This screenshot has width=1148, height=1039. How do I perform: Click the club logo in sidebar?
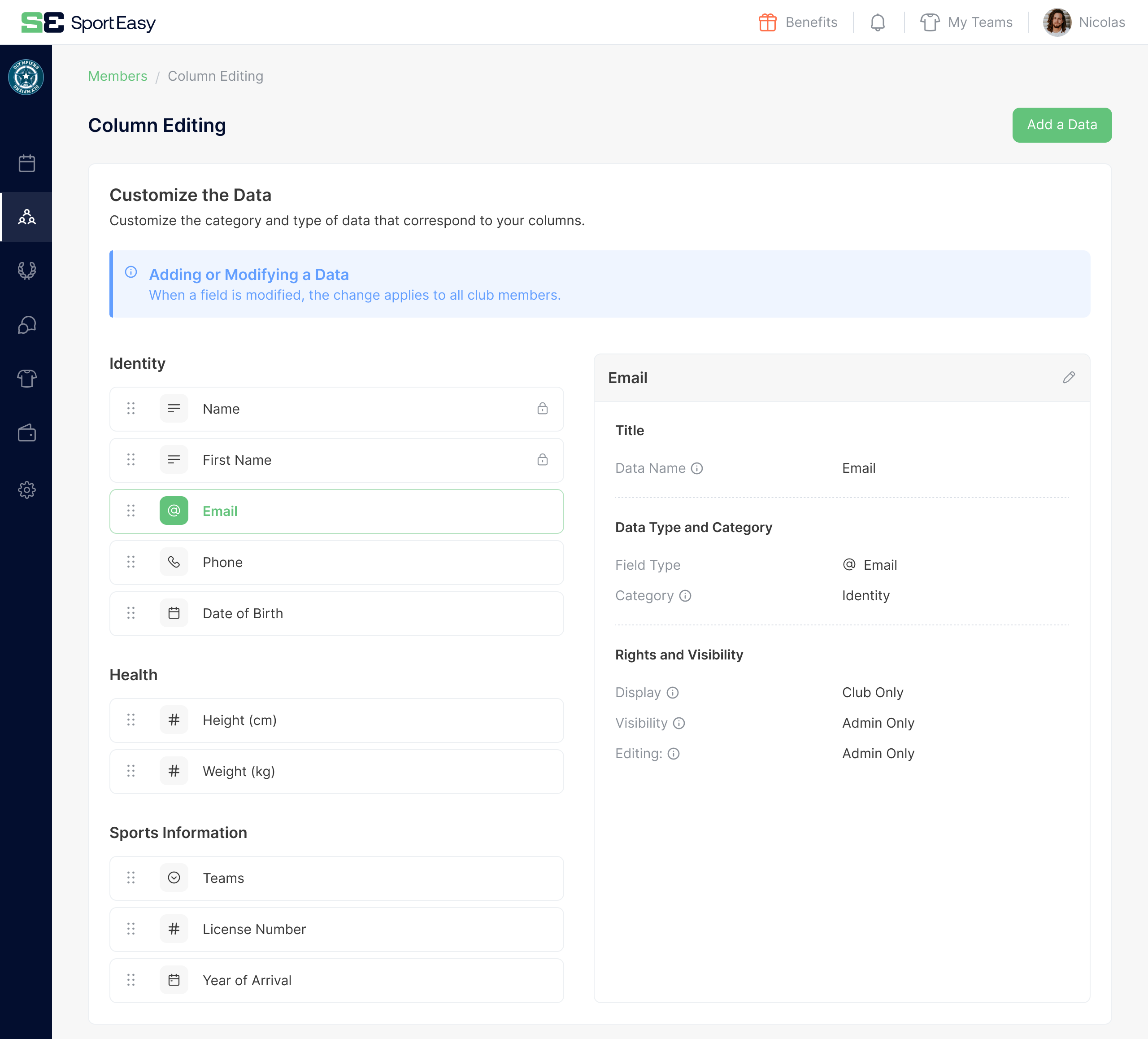(26, 77)
